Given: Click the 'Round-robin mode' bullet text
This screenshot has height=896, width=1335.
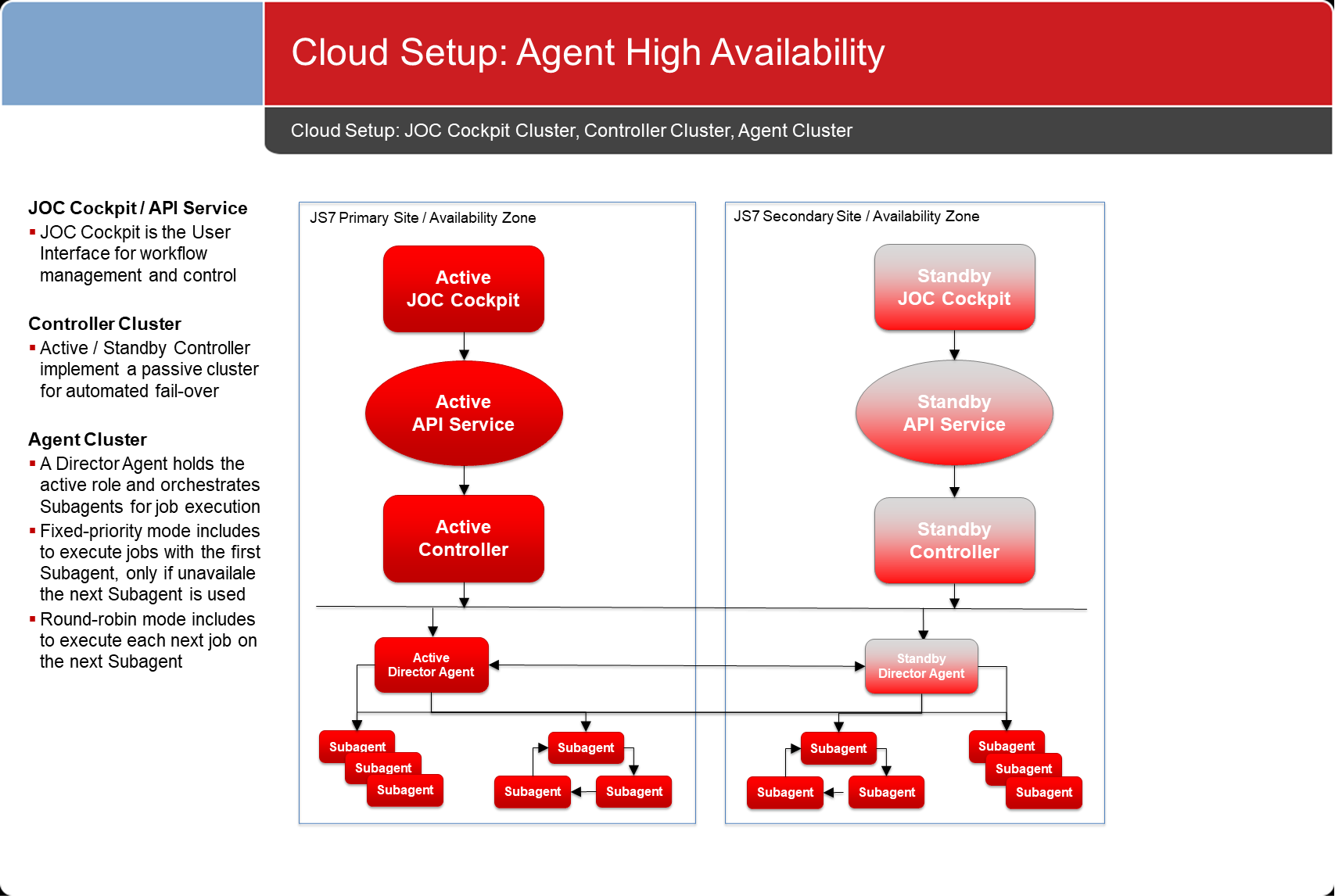Looking at the screenshot, I should click(148, 640).
